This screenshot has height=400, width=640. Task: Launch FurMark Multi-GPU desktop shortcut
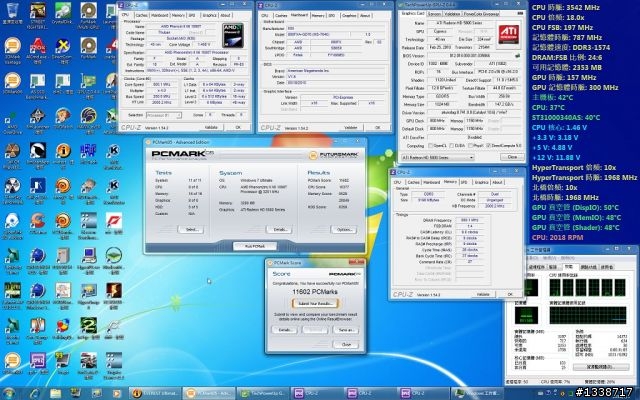(x=88, y=16)
